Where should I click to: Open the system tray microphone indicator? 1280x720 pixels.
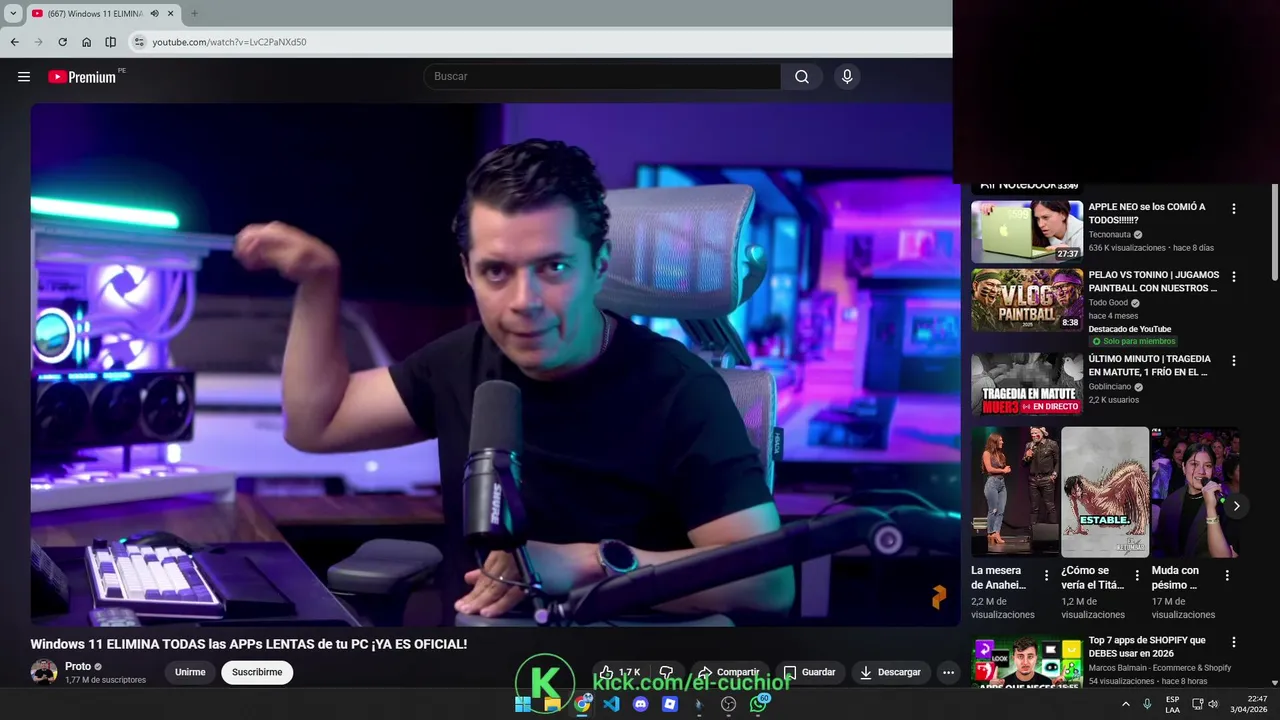[x=1147, y=704]
